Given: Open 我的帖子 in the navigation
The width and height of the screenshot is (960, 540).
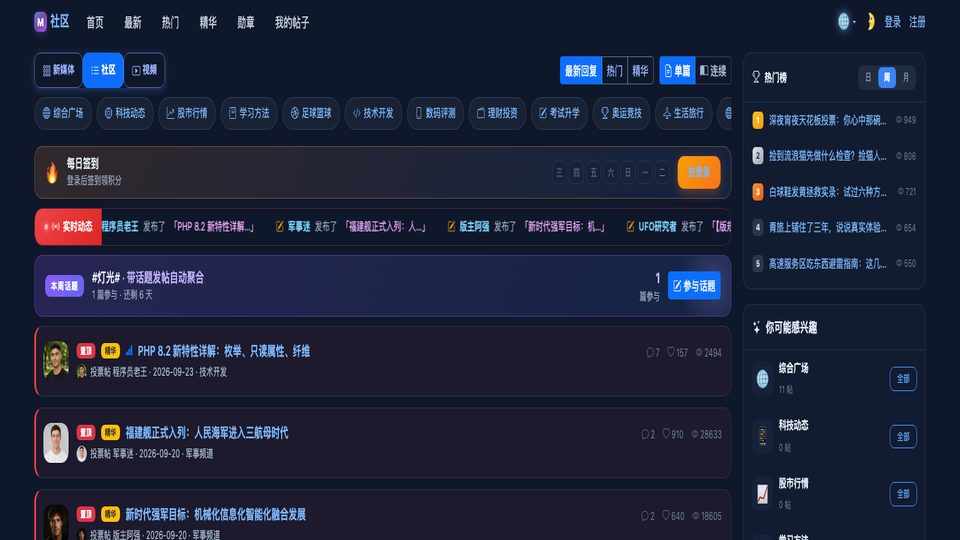Looking at the screenshot, I should click(292, 23).
